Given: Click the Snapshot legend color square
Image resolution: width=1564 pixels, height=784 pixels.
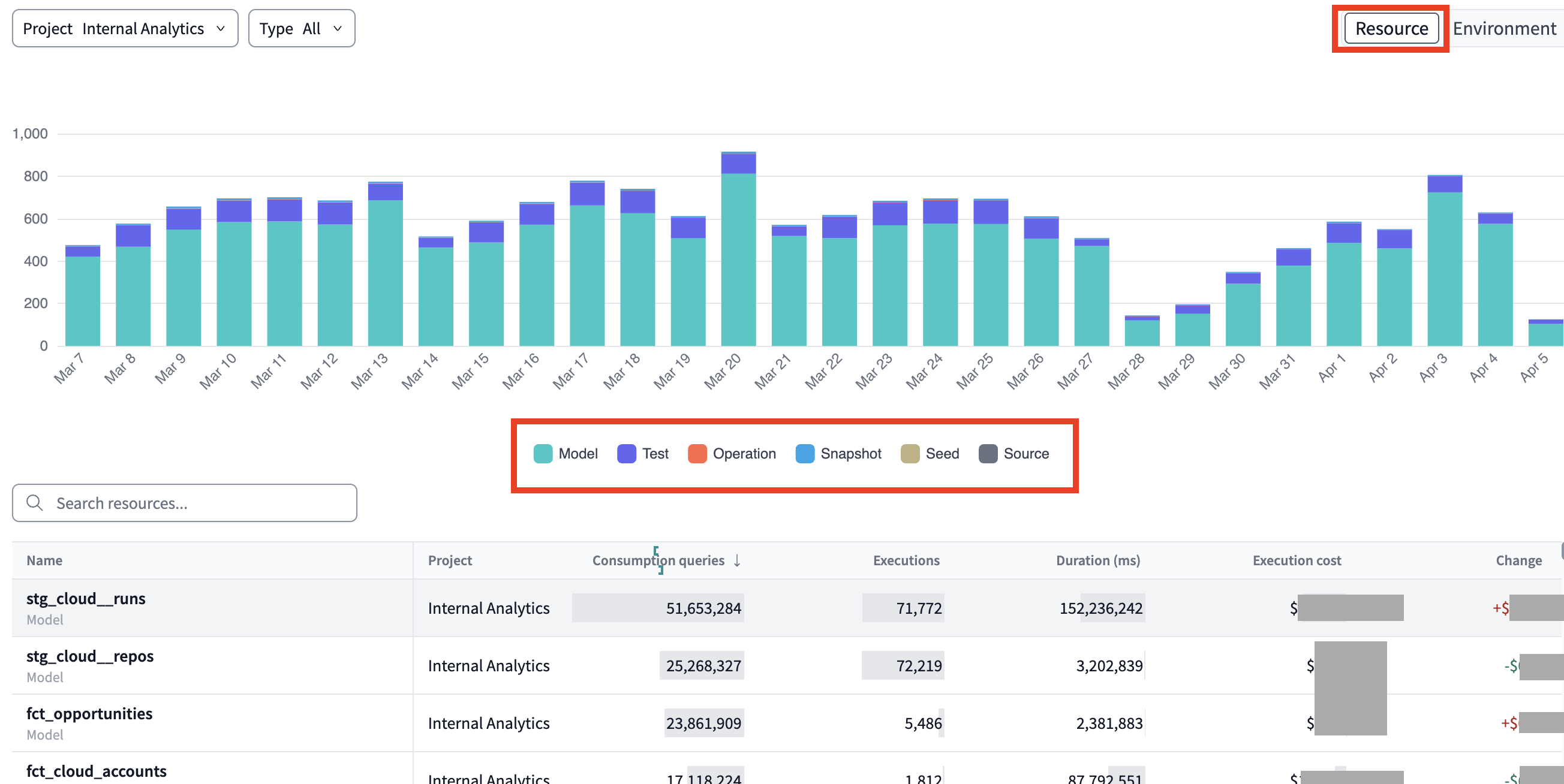Looking at the screenshot, I should click(x=804, y=453).
